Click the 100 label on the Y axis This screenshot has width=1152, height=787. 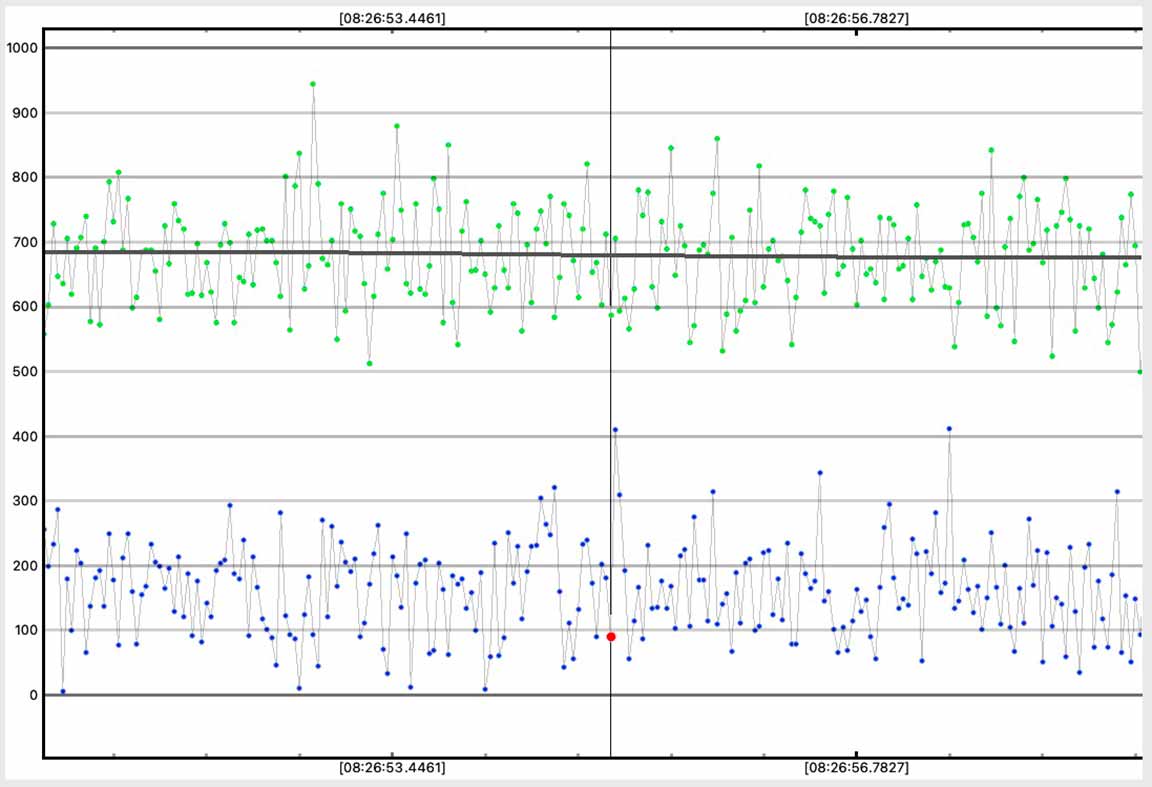[24, 630]
